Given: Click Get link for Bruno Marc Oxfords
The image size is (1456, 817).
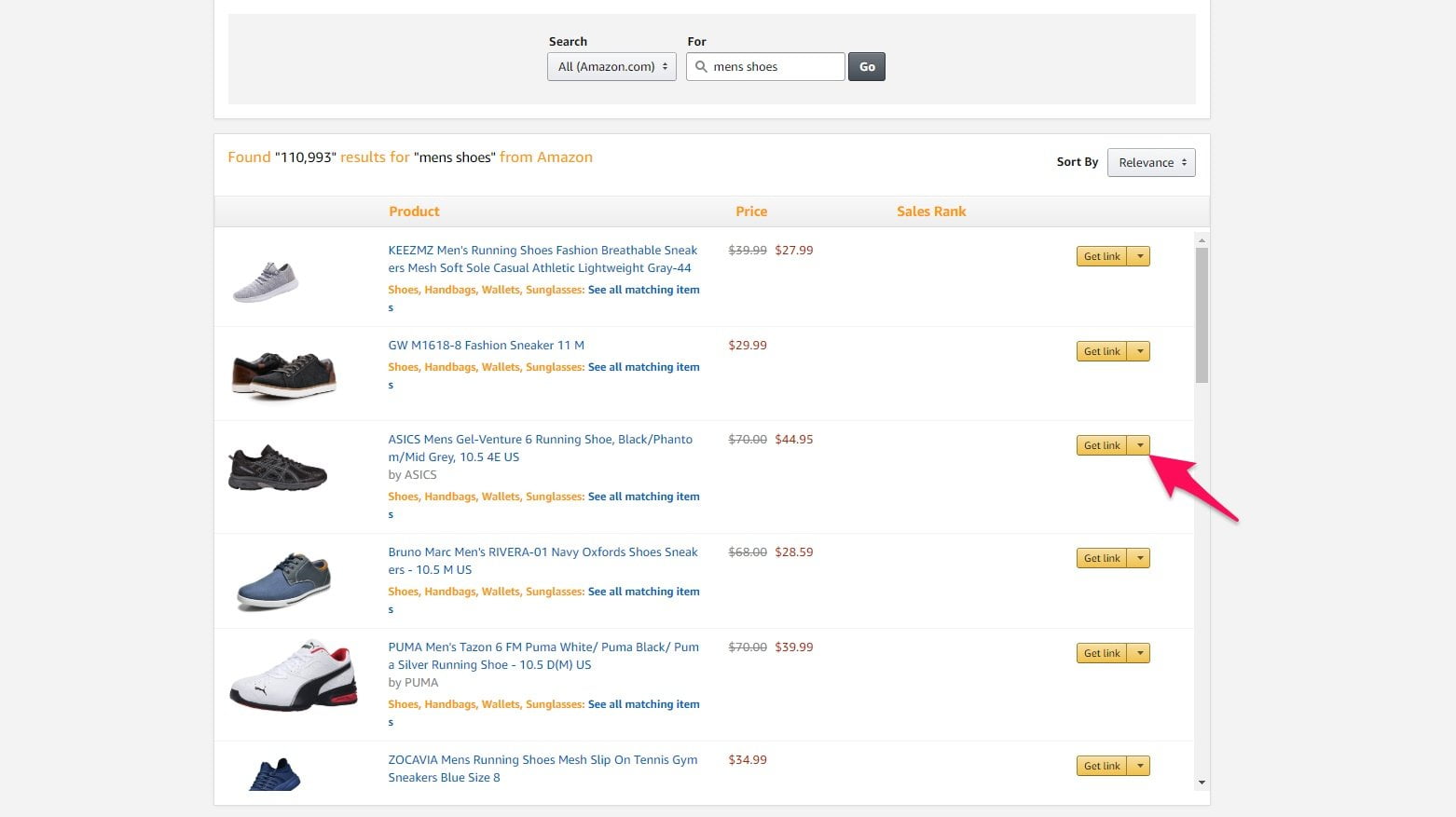Looking at the screenshot, I should tap(1102, 558).
